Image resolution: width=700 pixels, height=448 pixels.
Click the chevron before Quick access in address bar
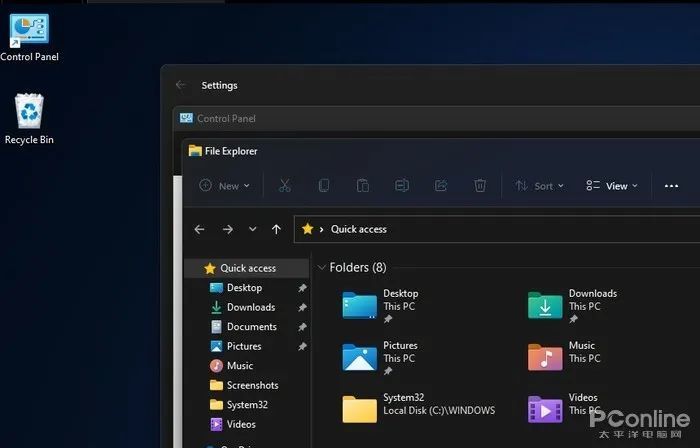coord(321,229)
